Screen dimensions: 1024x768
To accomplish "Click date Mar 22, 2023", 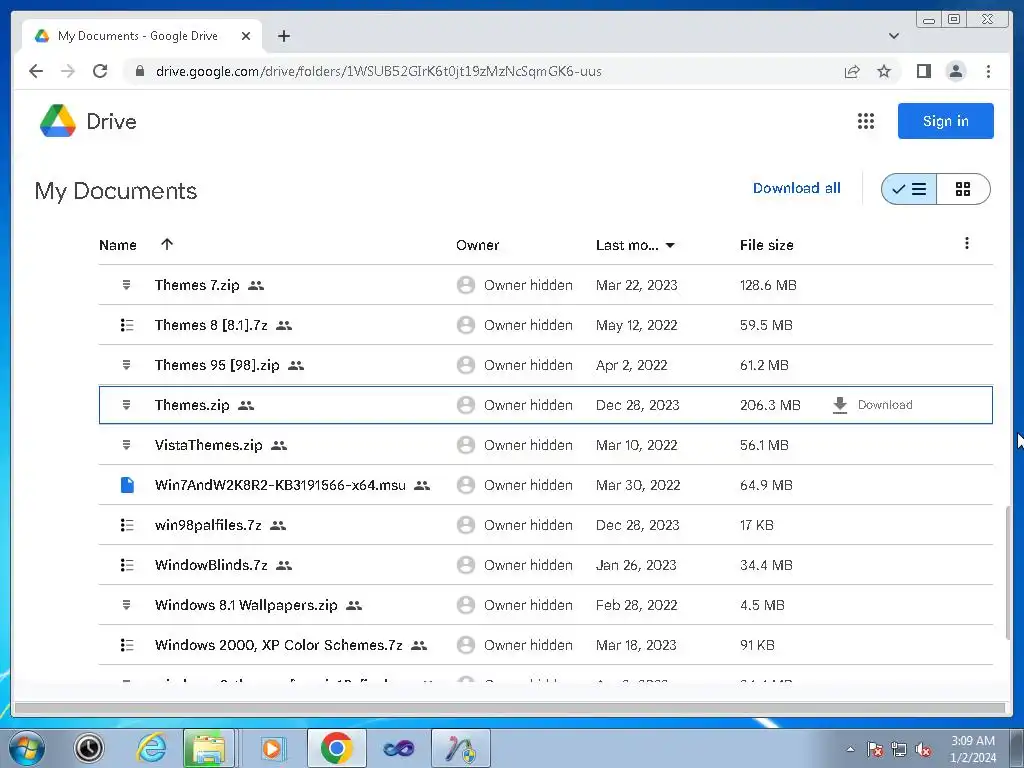I will [x=636, y=285].
